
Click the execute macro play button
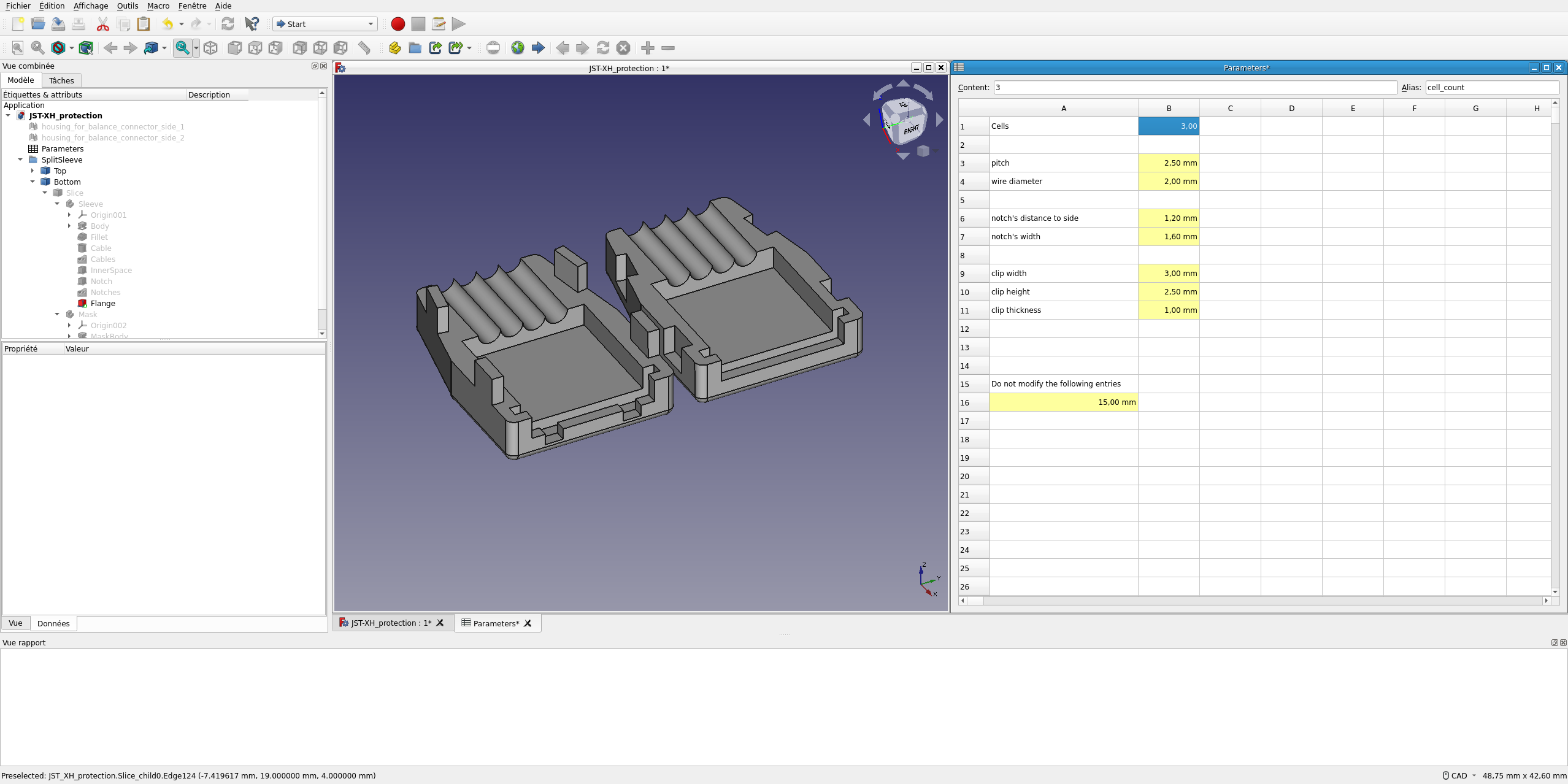[x=458, y=24]
